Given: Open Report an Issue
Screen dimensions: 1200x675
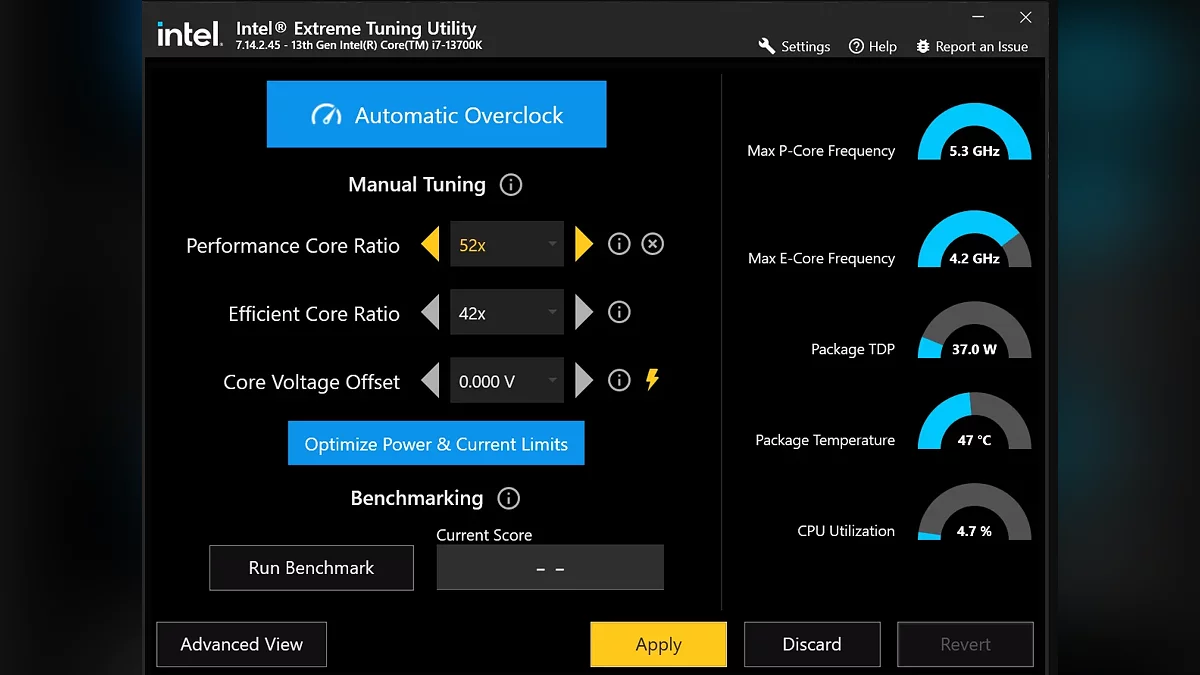Looking at the screenshot, I should pyautogui.click(x=971, y=47).
